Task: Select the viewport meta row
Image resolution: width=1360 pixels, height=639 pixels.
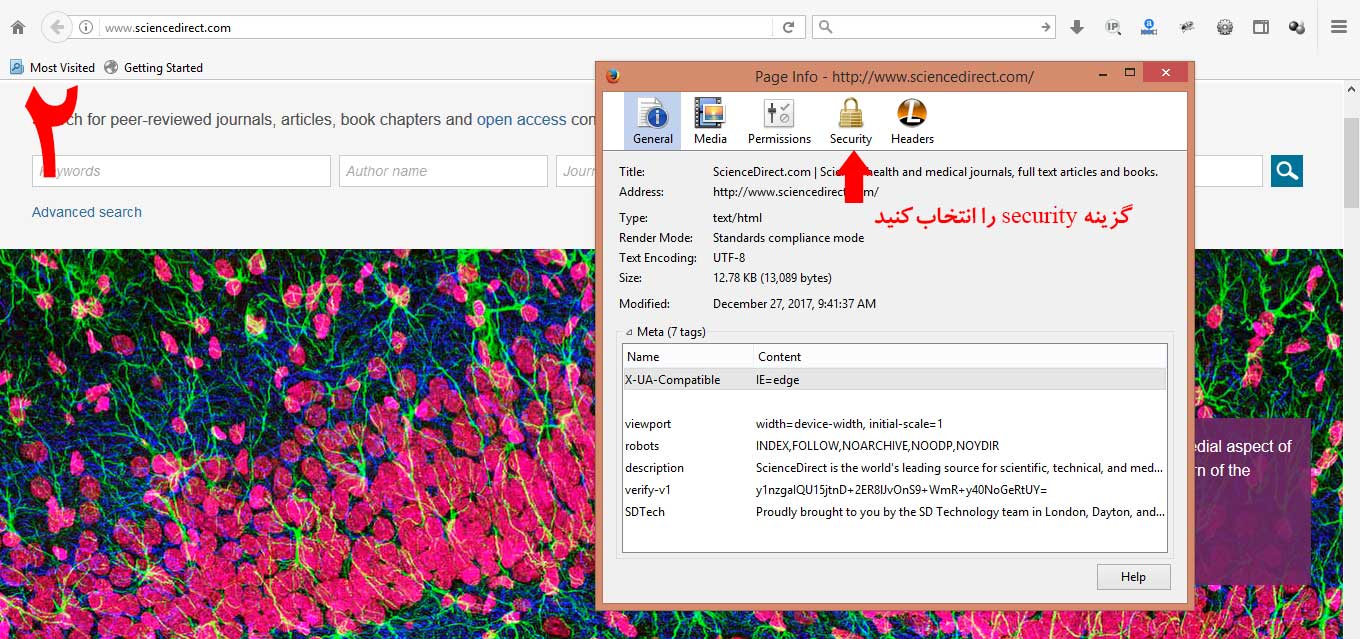Action: 895,424
